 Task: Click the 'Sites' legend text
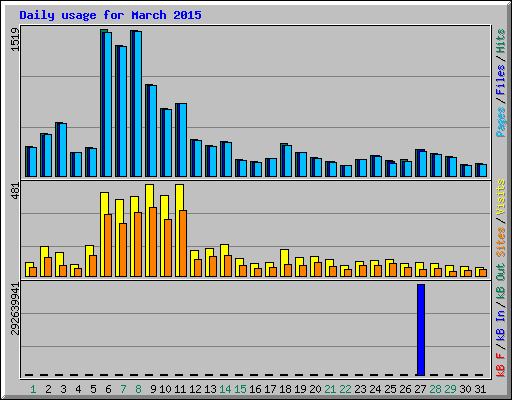coord(501,241)
